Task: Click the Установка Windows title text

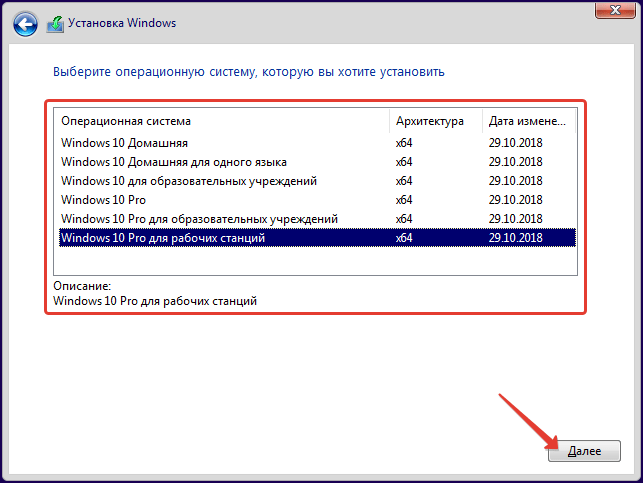Action: pos(122,23)
